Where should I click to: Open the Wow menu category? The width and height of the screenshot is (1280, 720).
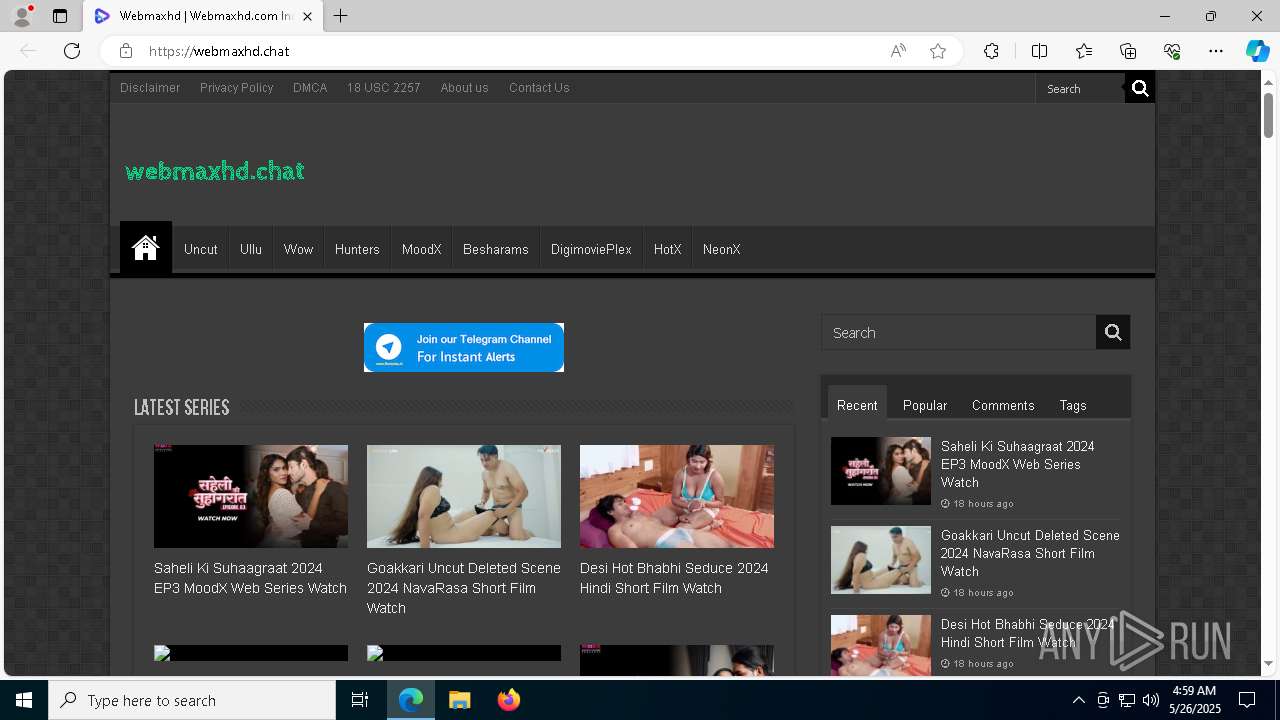pos(298,249)
